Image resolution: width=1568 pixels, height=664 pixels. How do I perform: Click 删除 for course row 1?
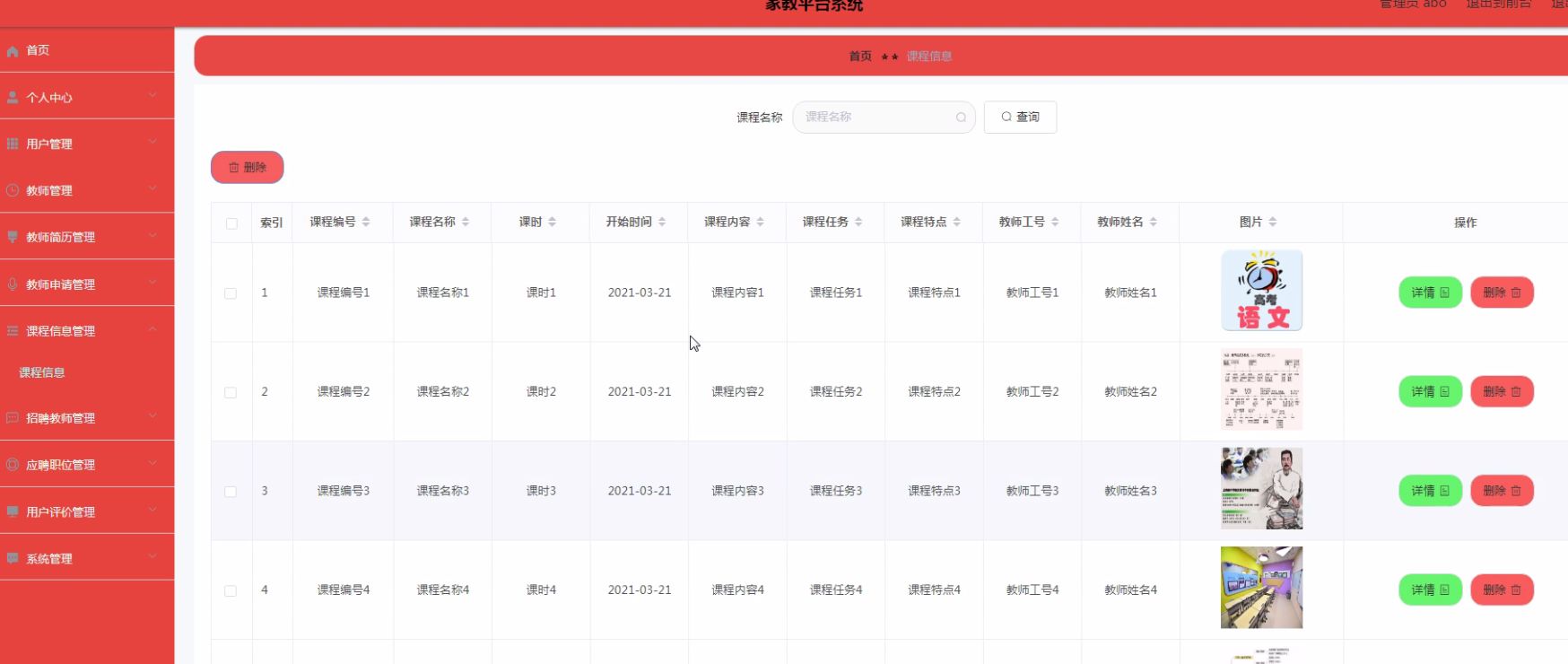[1503, 293]
